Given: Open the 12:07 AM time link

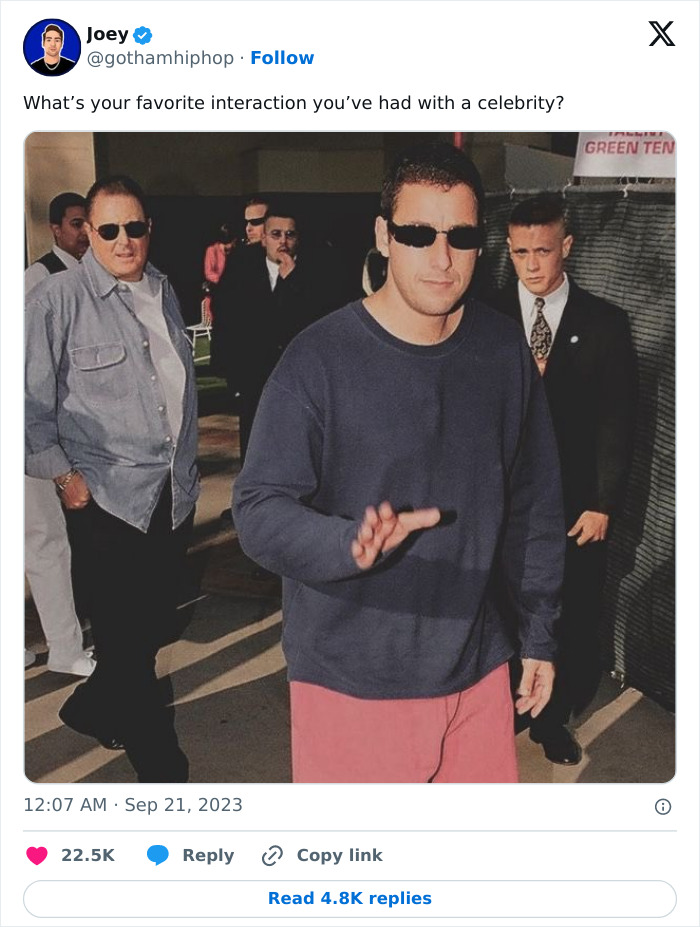Looking at the screenshot, I should pyautogui.click(x=65, y=805).
